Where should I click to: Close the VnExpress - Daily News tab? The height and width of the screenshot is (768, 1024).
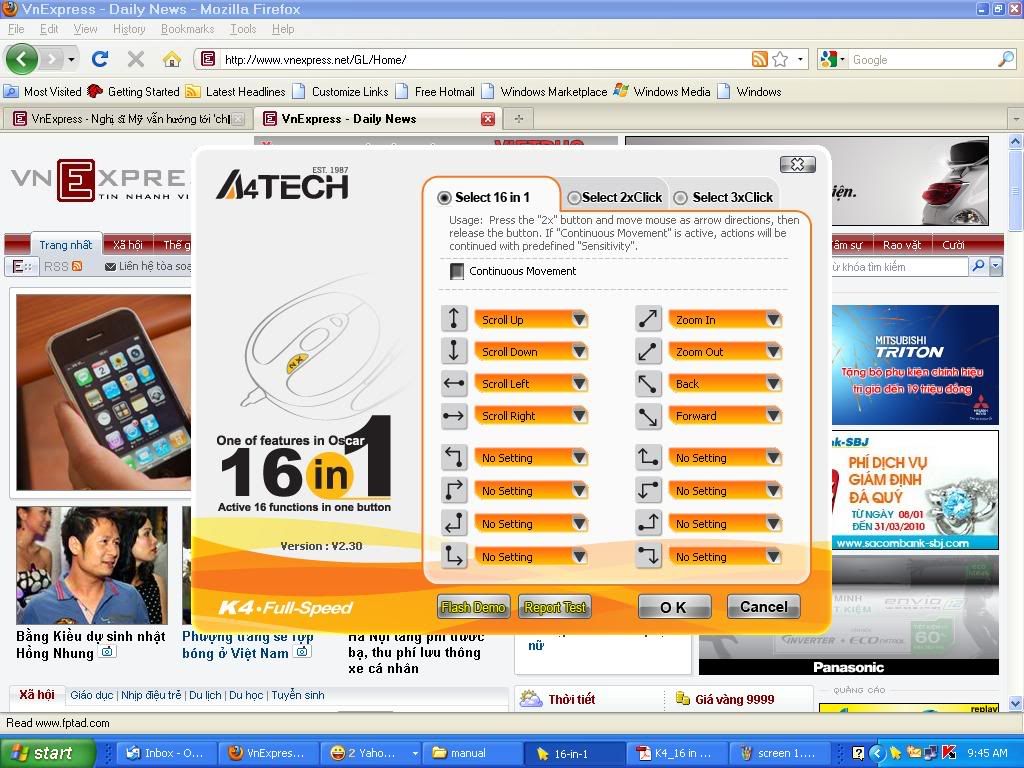488,119
